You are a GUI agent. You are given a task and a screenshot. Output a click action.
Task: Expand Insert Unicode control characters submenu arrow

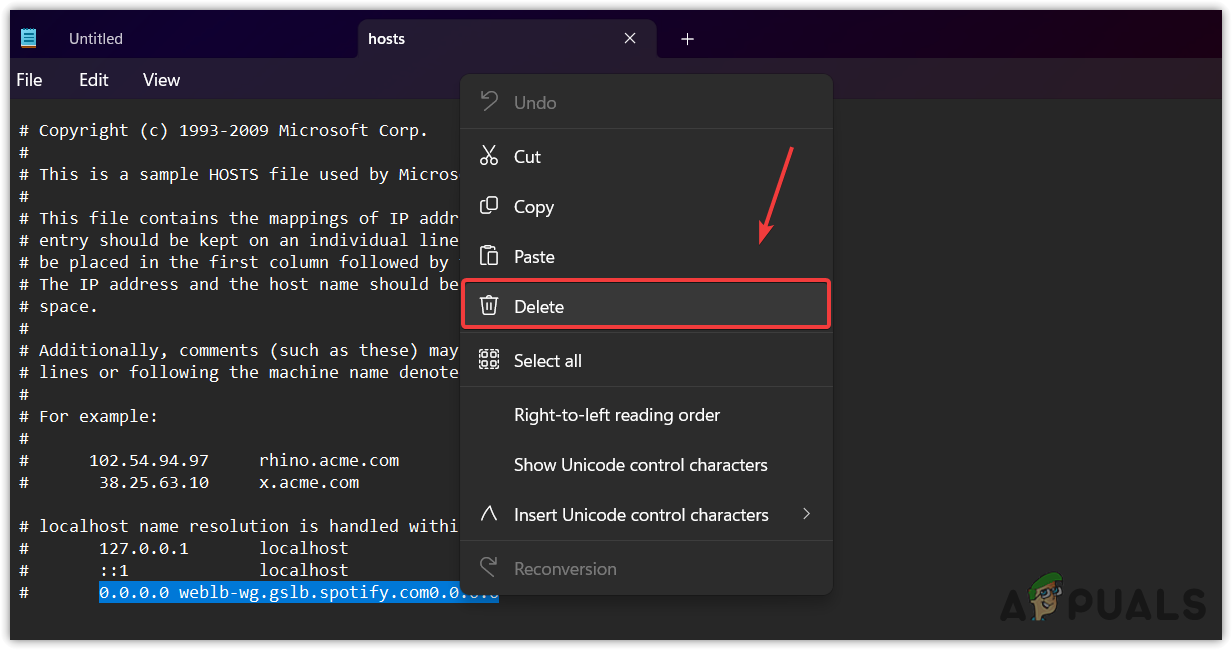tap(807, 514)
